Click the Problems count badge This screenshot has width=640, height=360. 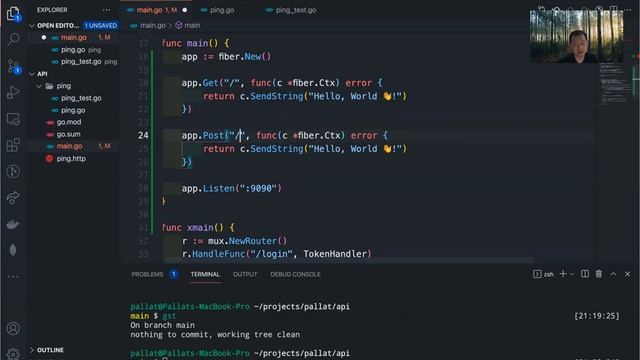173,274
